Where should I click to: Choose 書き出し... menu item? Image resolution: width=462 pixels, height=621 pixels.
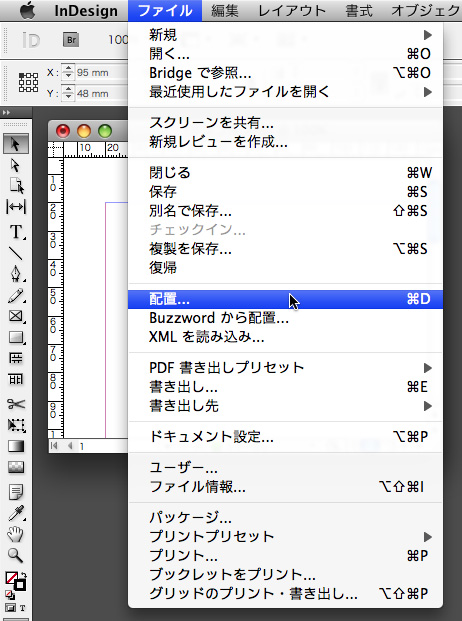pyautogui.click(x=285, y=387)
